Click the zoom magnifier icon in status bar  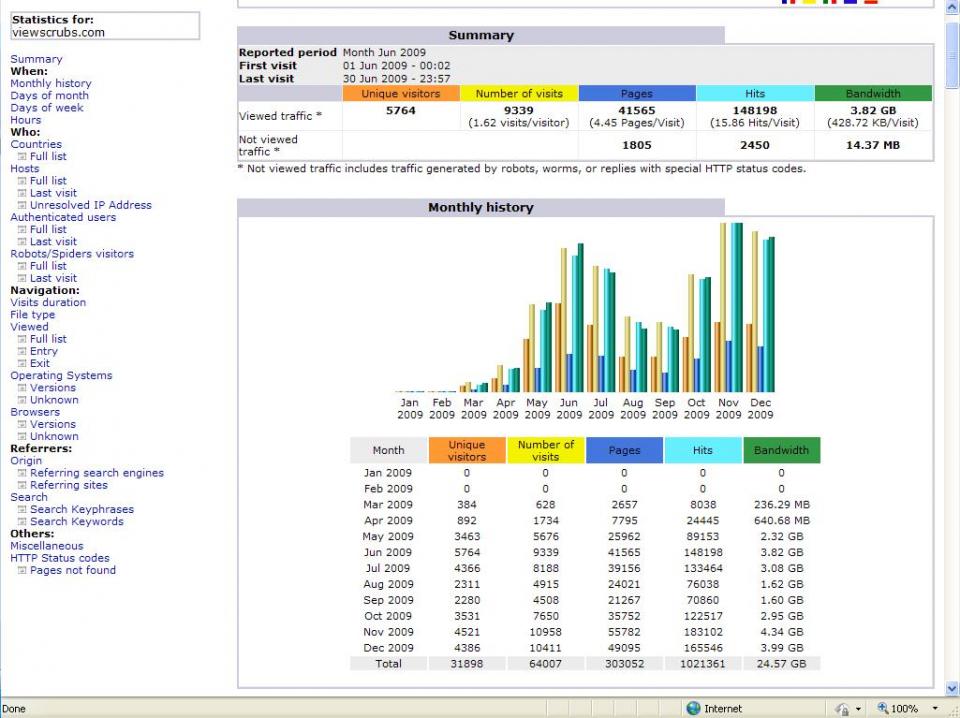(882, 708)
